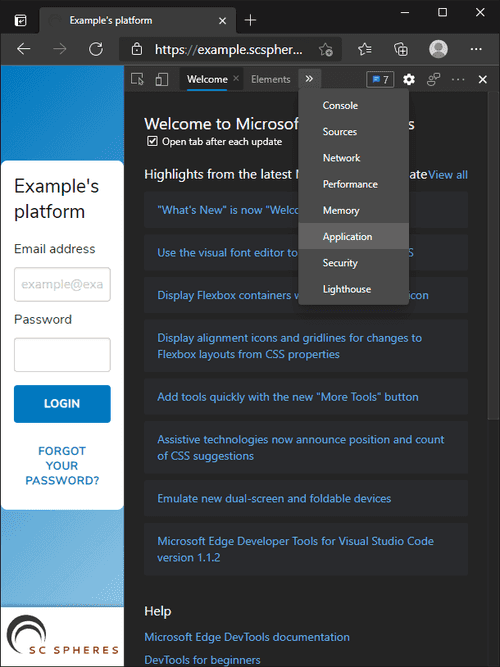500x667 pixels.
Task: Open the visual font editor highlight
Action: point(227,253)
